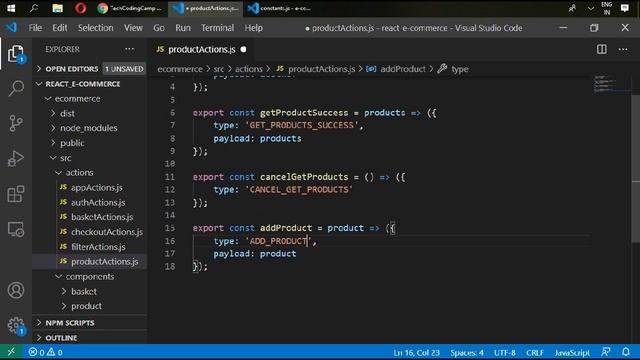
Task: Open the Accounts menu icon
Action: [16, 290]
